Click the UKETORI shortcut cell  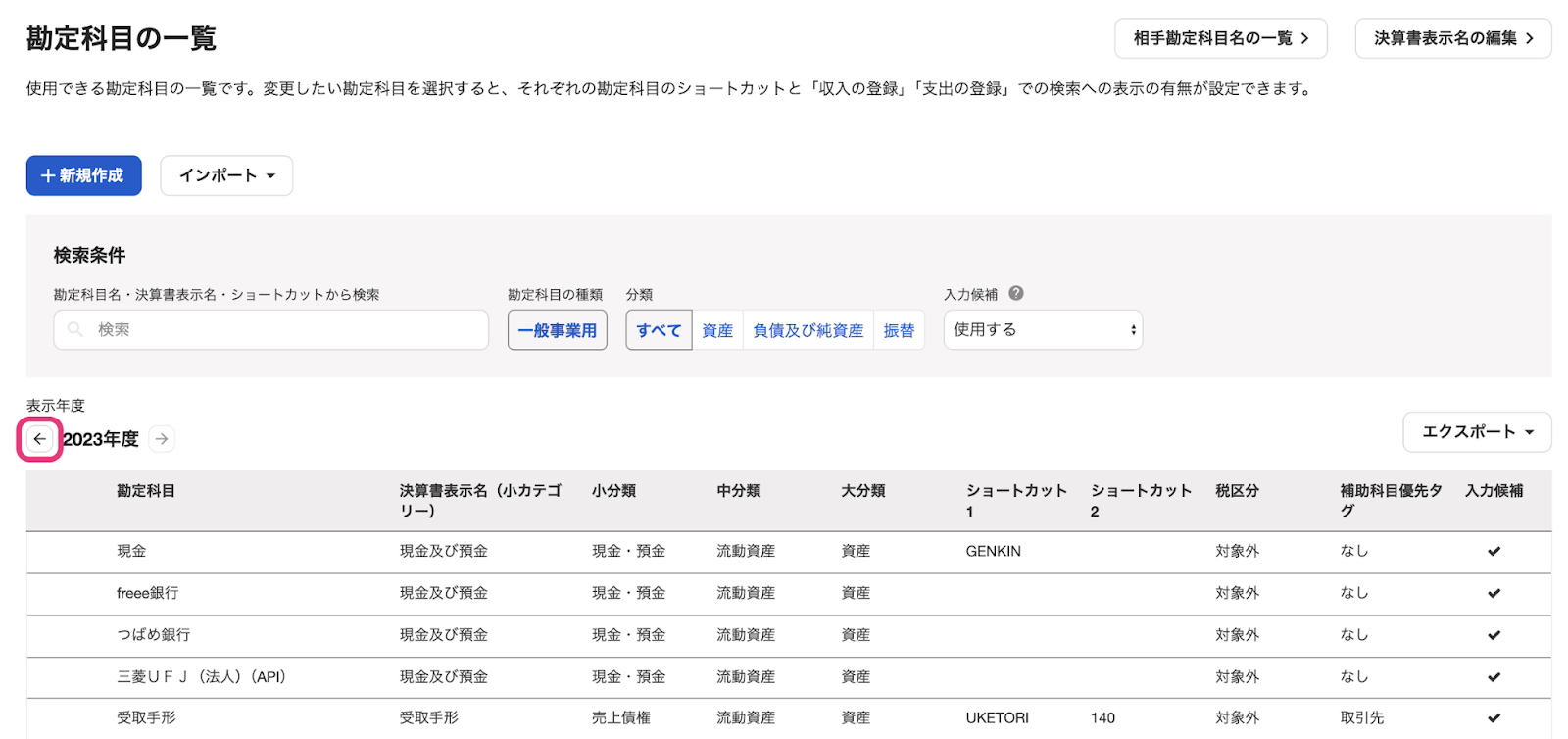pos(998,718)
